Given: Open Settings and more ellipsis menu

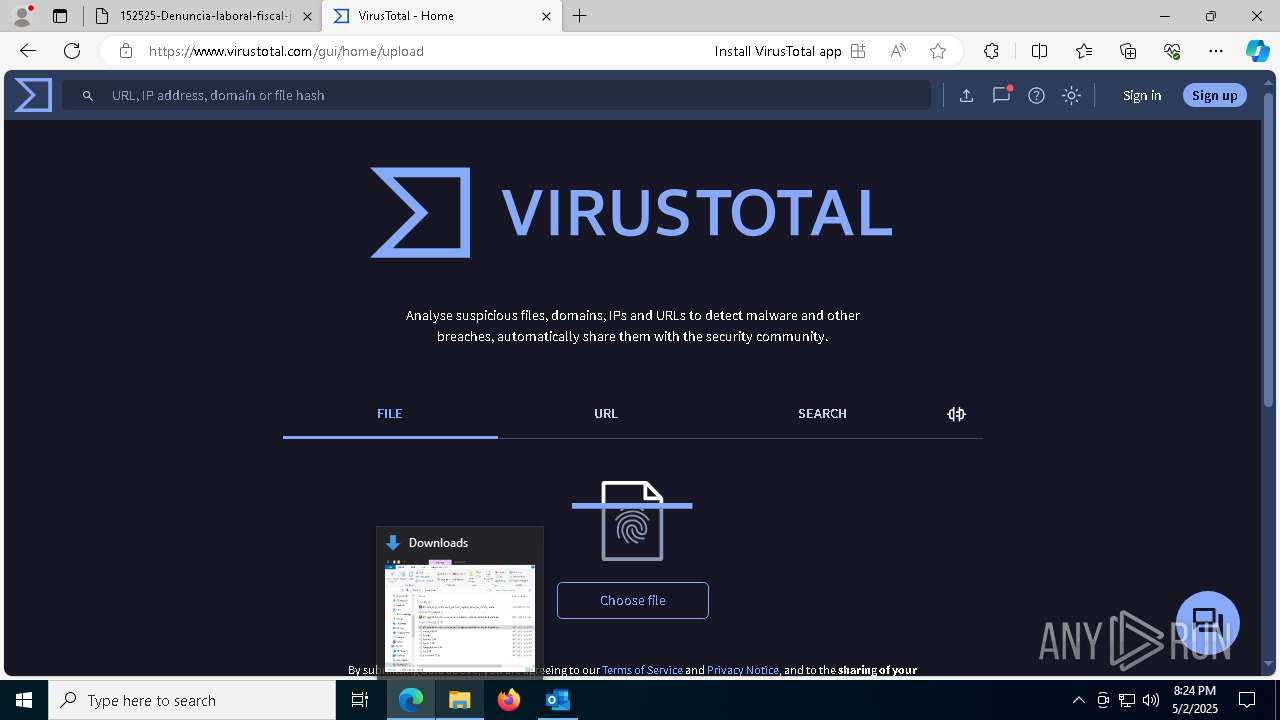Looking at the screenshot, I should pyautogui.click(x=1216, y=51).
